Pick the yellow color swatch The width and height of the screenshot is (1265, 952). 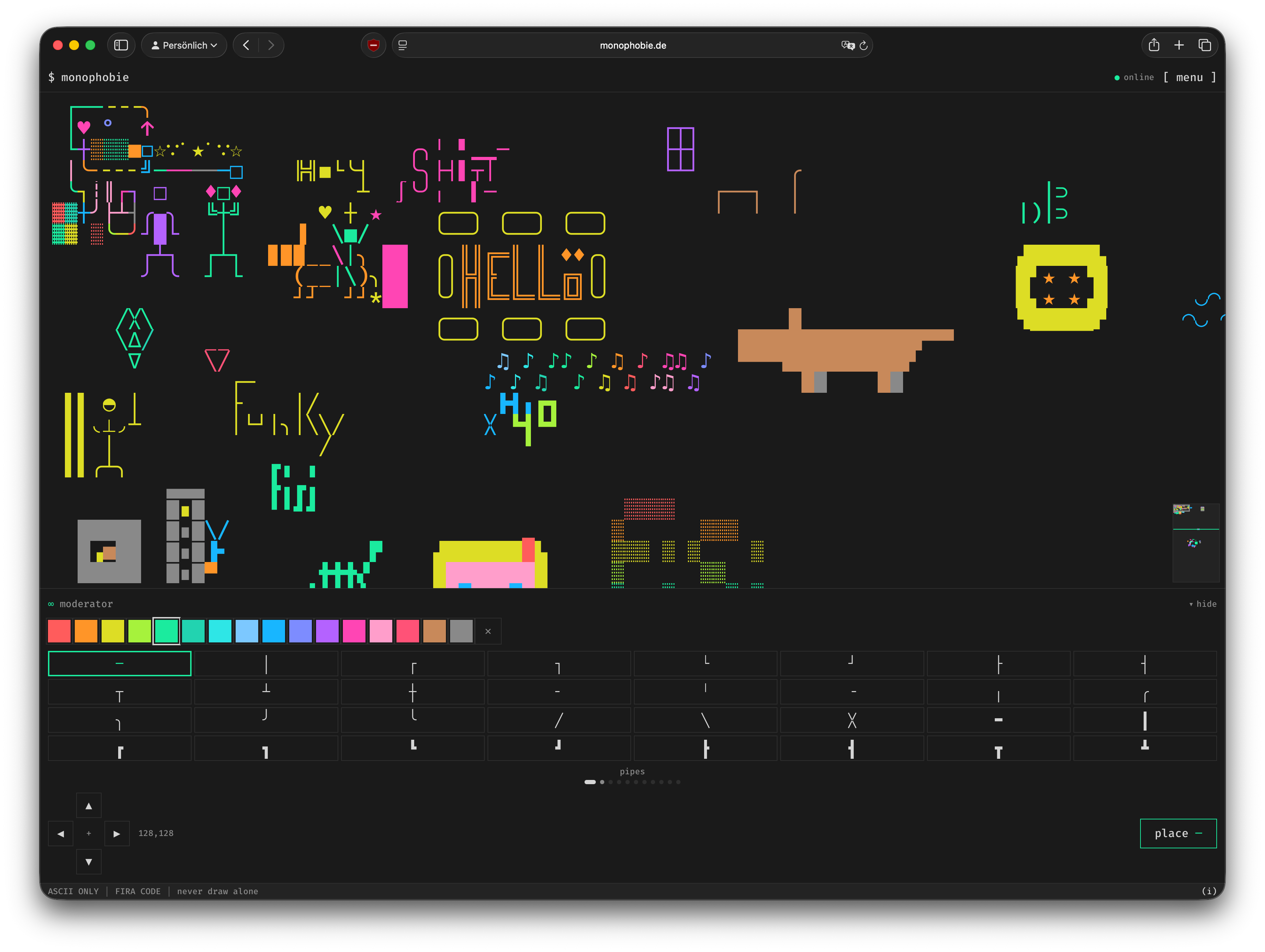point(113,631)
